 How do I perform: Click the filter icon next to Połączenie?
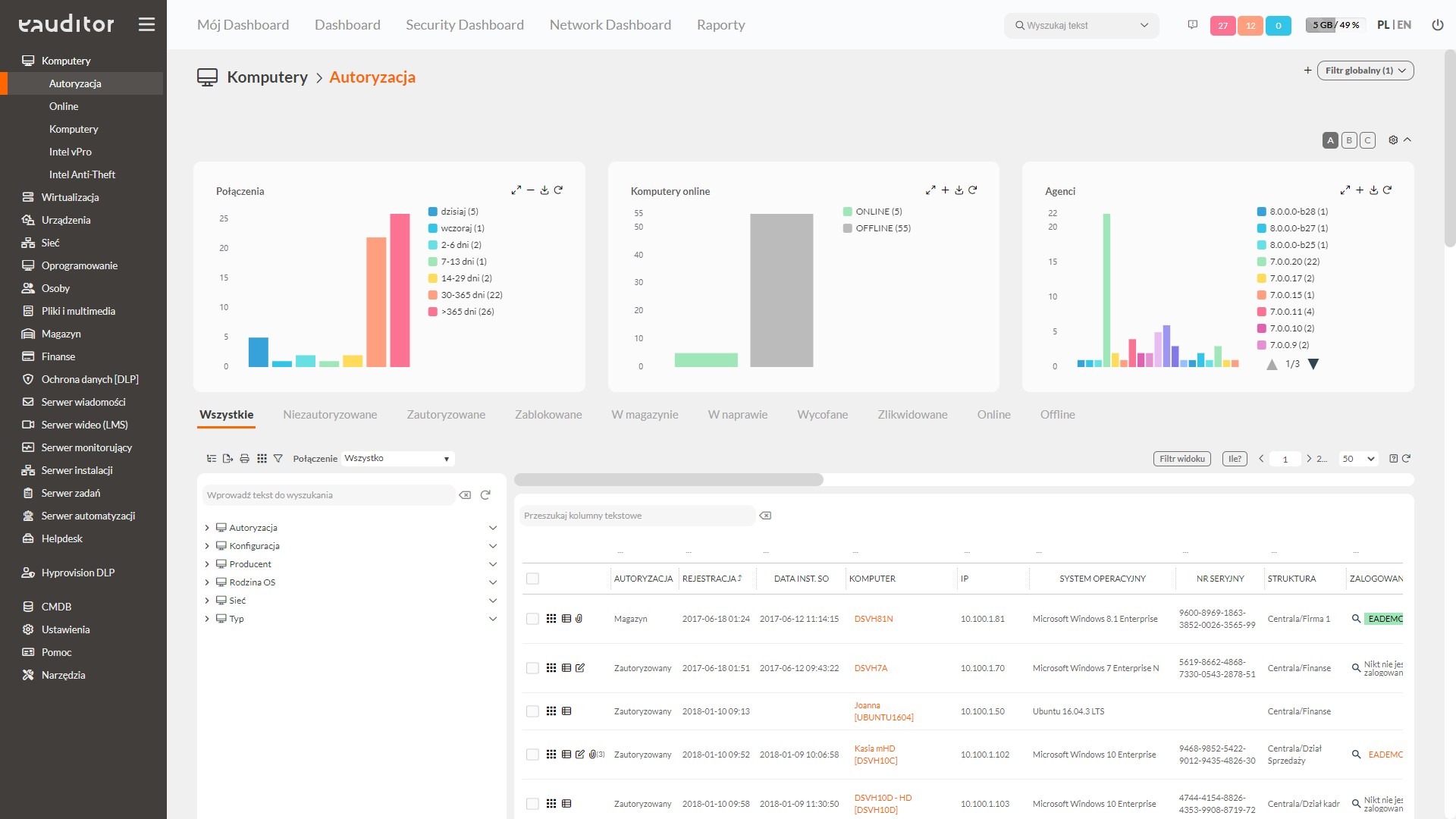278,458
